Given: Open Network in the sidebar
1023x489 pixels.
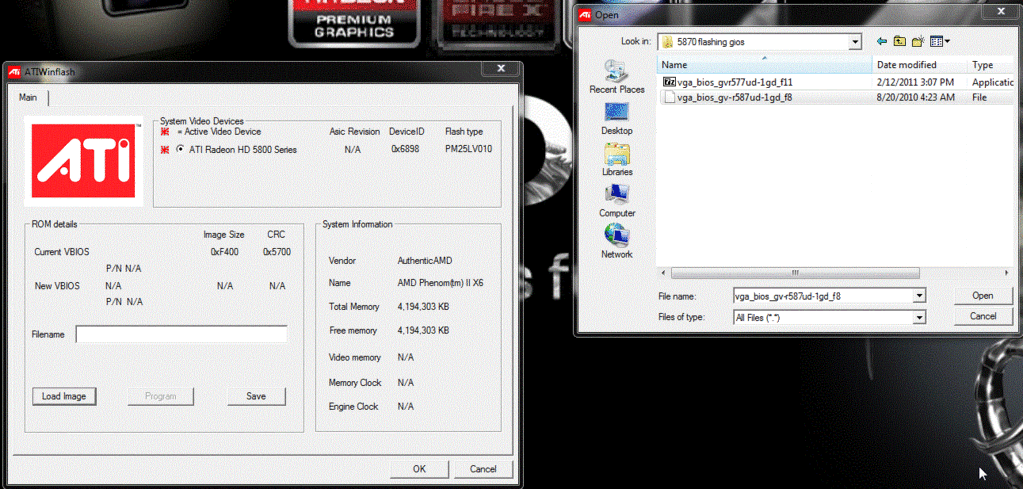Looking at the screenshot, I should [x=617, y=242].
